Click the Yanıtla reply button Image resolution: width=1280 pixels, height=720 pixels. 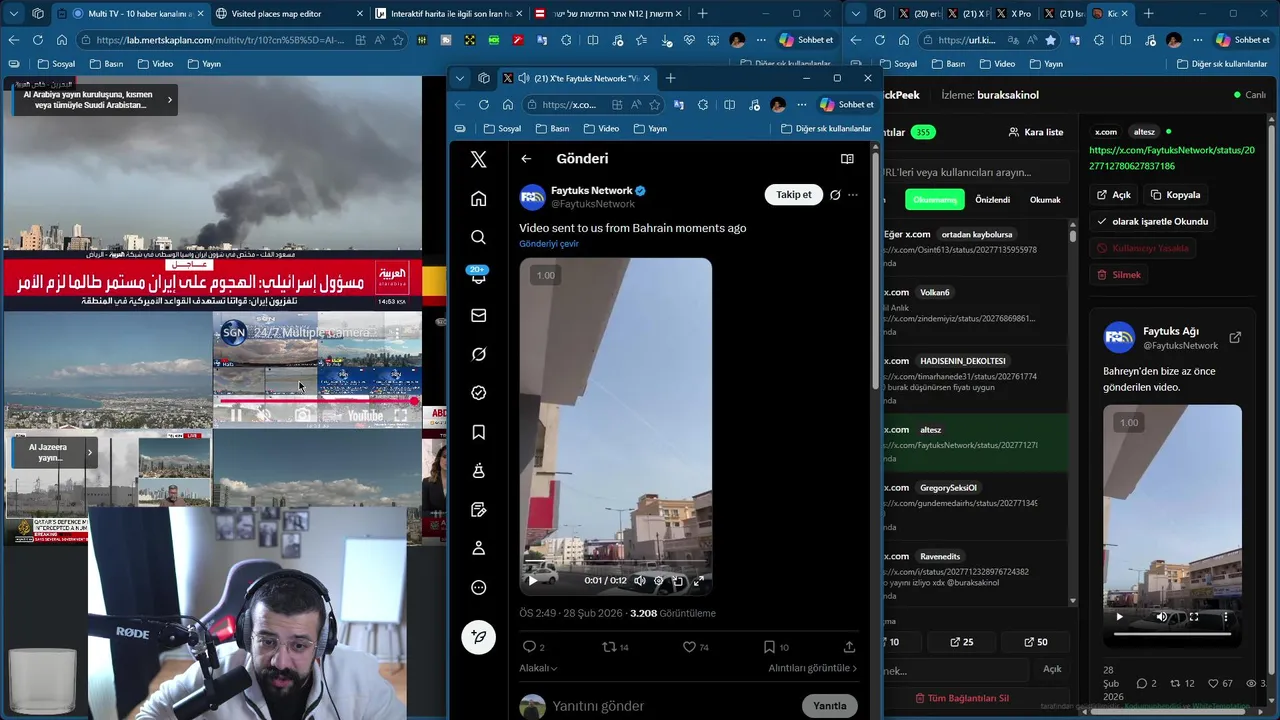[x=829, y=706]
